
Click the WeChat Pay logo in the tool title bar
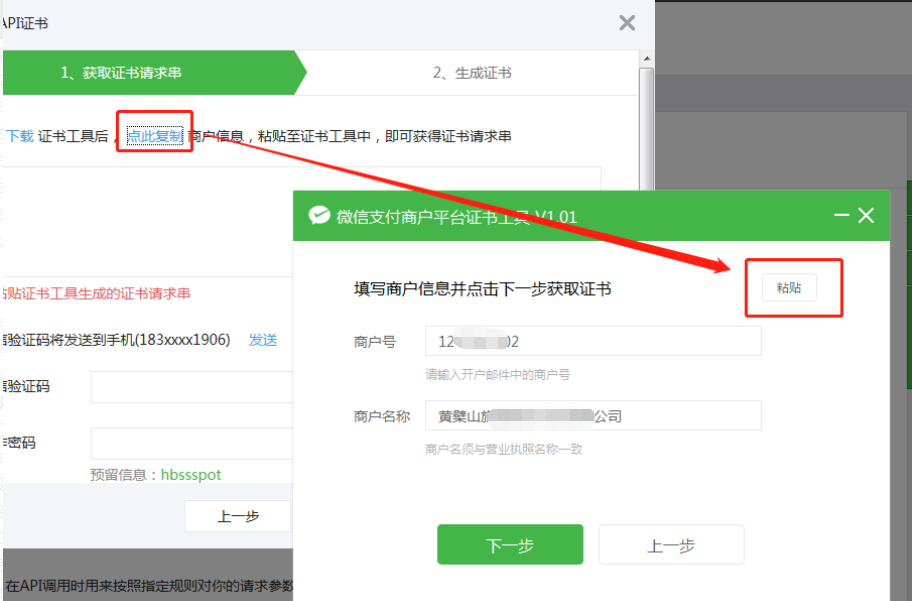click(318, 214)
